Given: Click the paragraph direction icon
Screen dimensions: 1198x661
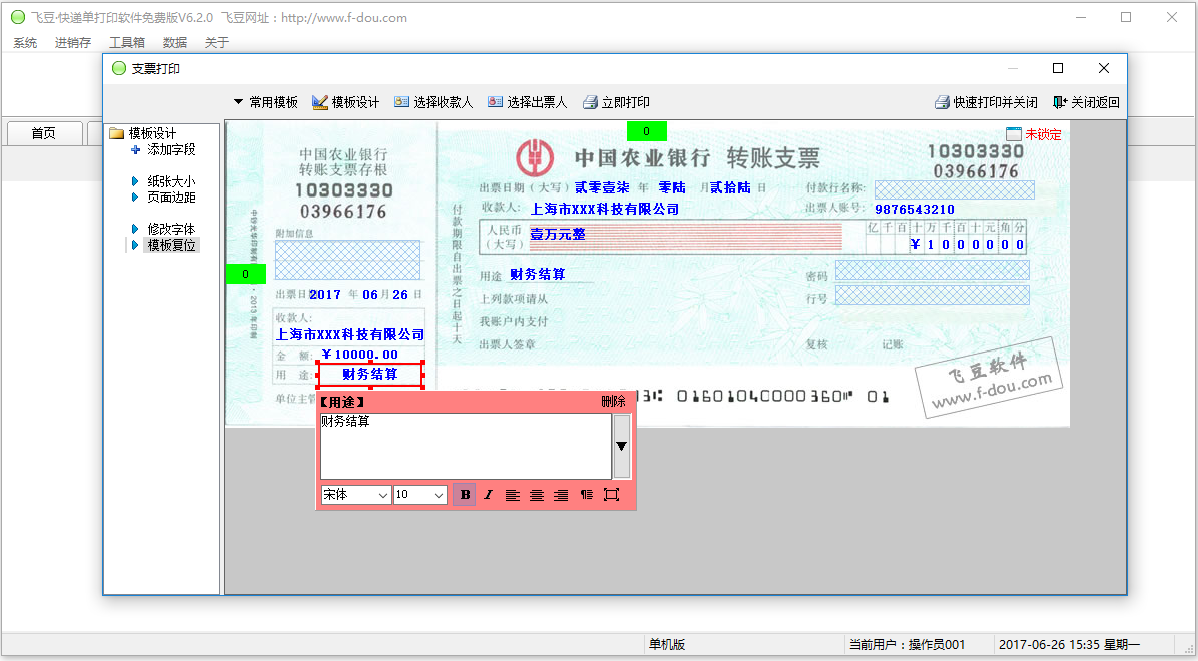Looking at the screenshot, I should tap(586, 495).
